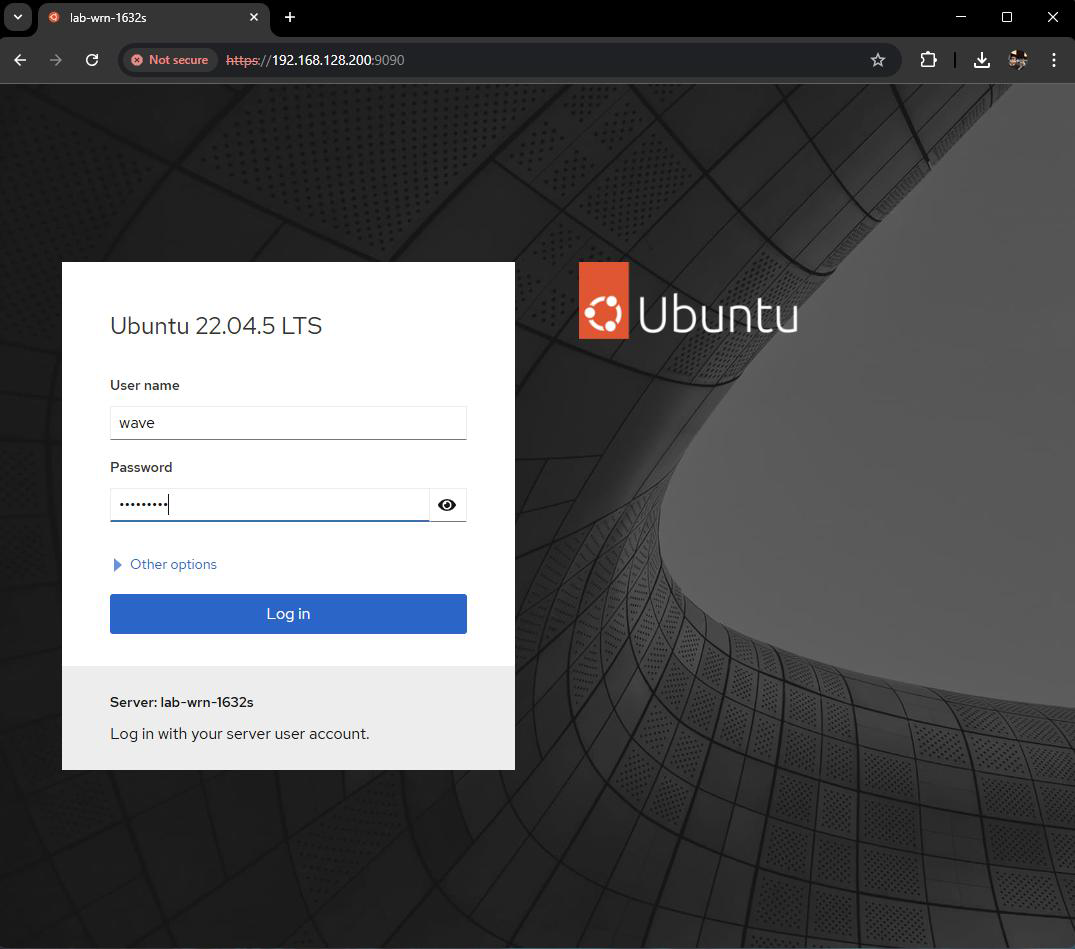Minimize the browser window

click(961, 17)
